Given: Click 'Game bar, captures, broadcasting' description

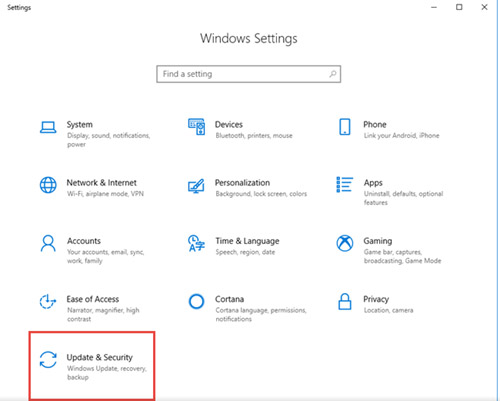Looking at the screenshot, I should tap(402, 256).
